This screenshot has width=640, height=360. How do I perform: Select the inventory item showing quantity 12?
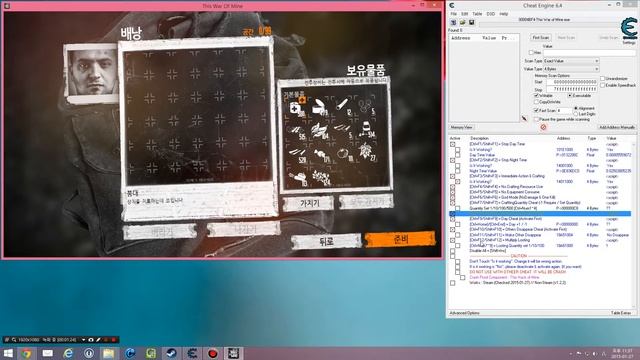(343, 106)
